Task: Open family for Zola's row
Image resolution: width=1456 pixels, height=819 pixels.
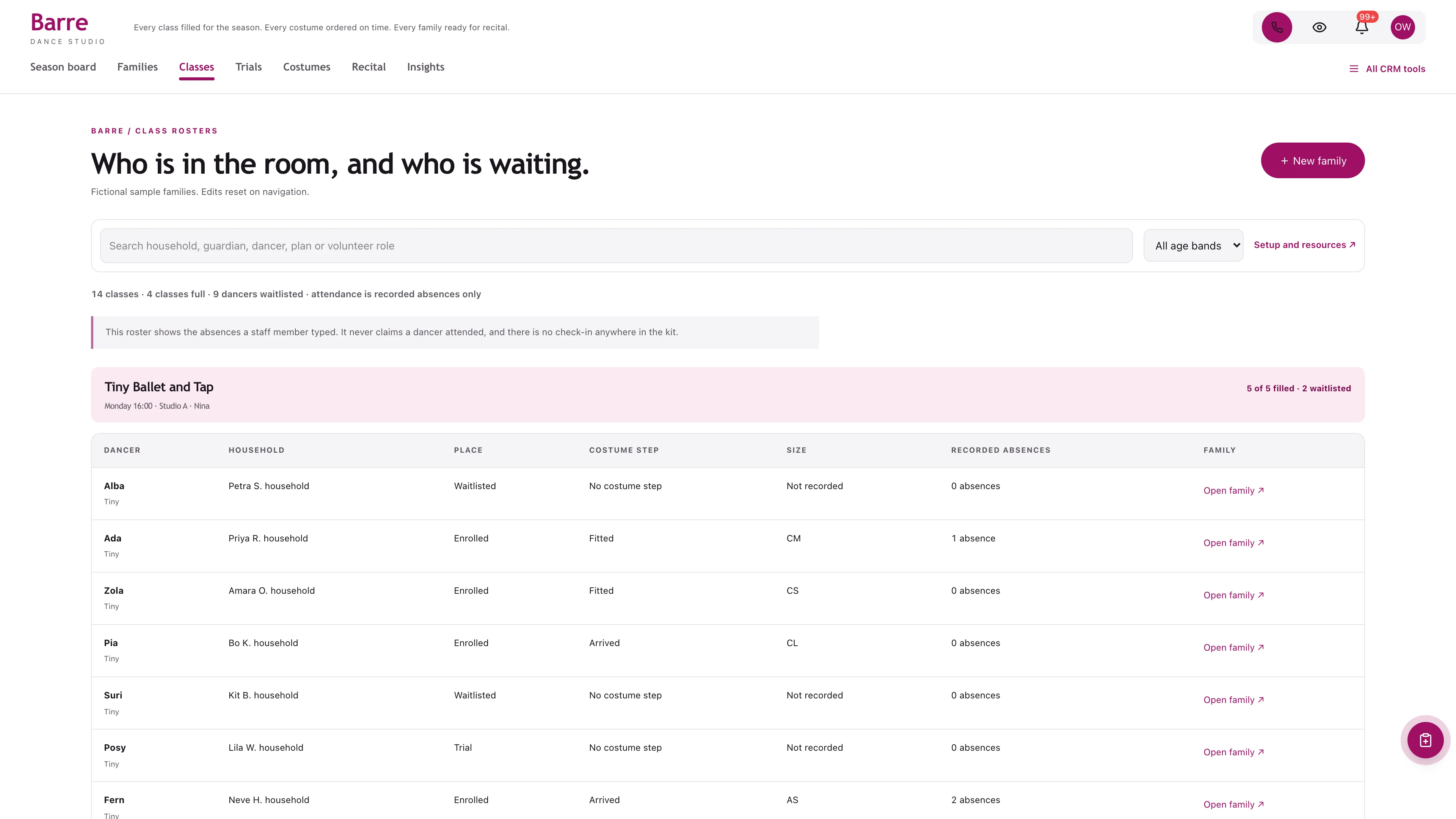Action: point(1233,595)
